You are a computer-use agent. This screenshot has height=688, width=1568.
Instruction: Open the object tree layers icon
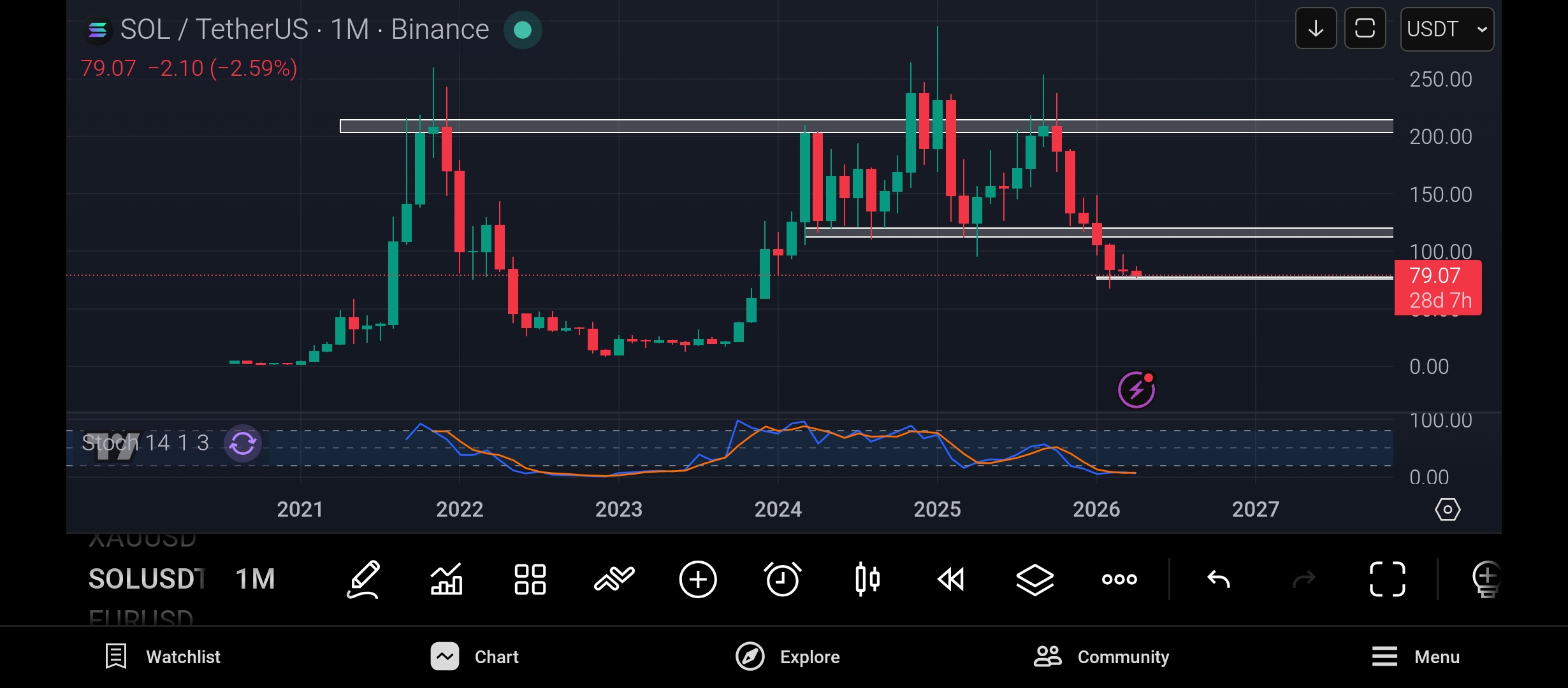1034,580
